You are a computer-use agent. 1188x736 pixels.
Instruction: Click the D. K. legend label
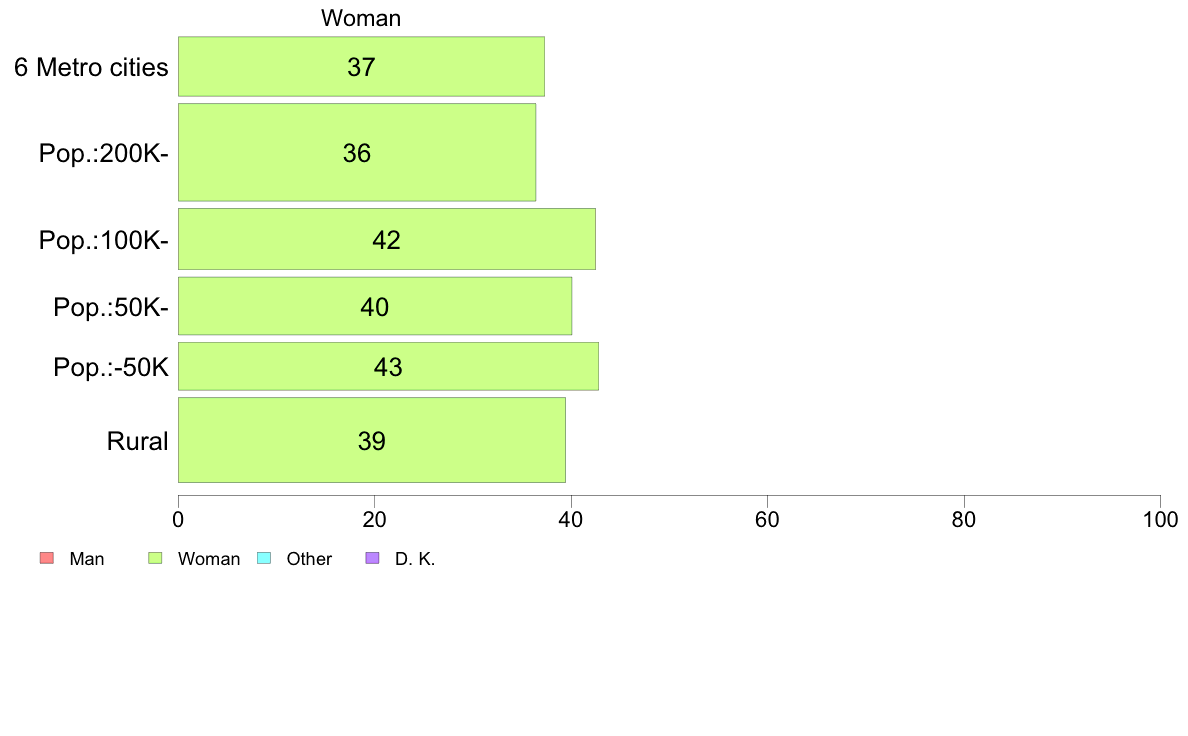pyautogui.click(x=415, y=559)
